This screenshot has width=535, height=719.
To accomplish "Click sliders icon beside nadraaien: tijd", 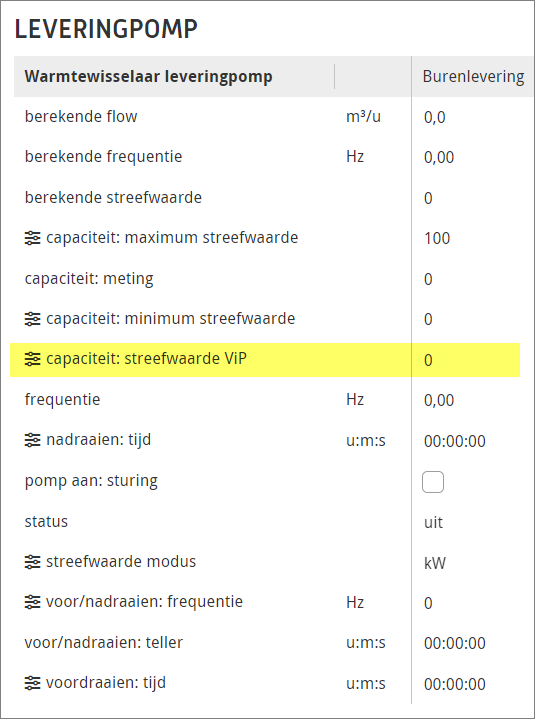I will [32, 440].
